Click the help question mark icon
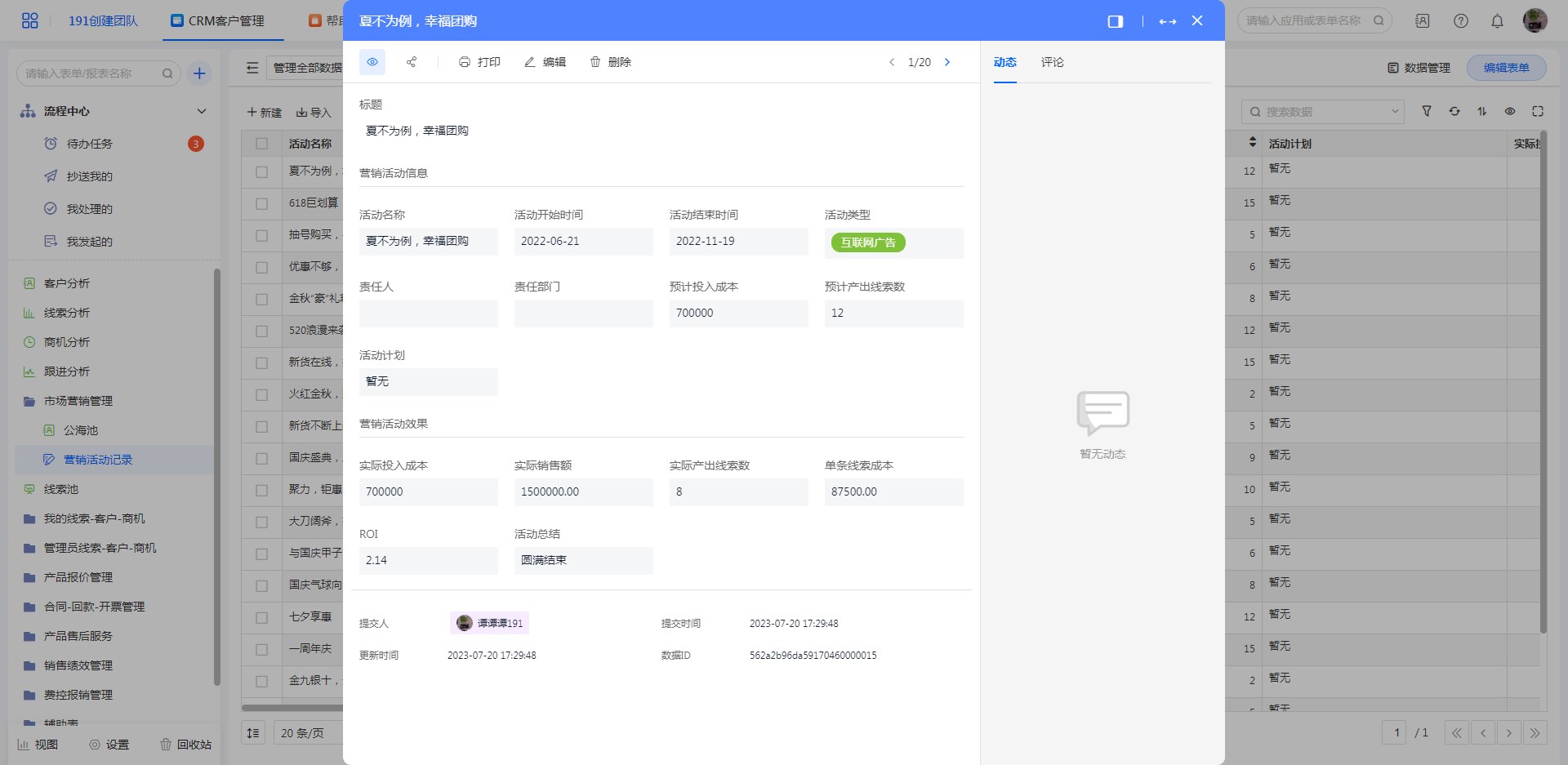 click(1461, 21)
